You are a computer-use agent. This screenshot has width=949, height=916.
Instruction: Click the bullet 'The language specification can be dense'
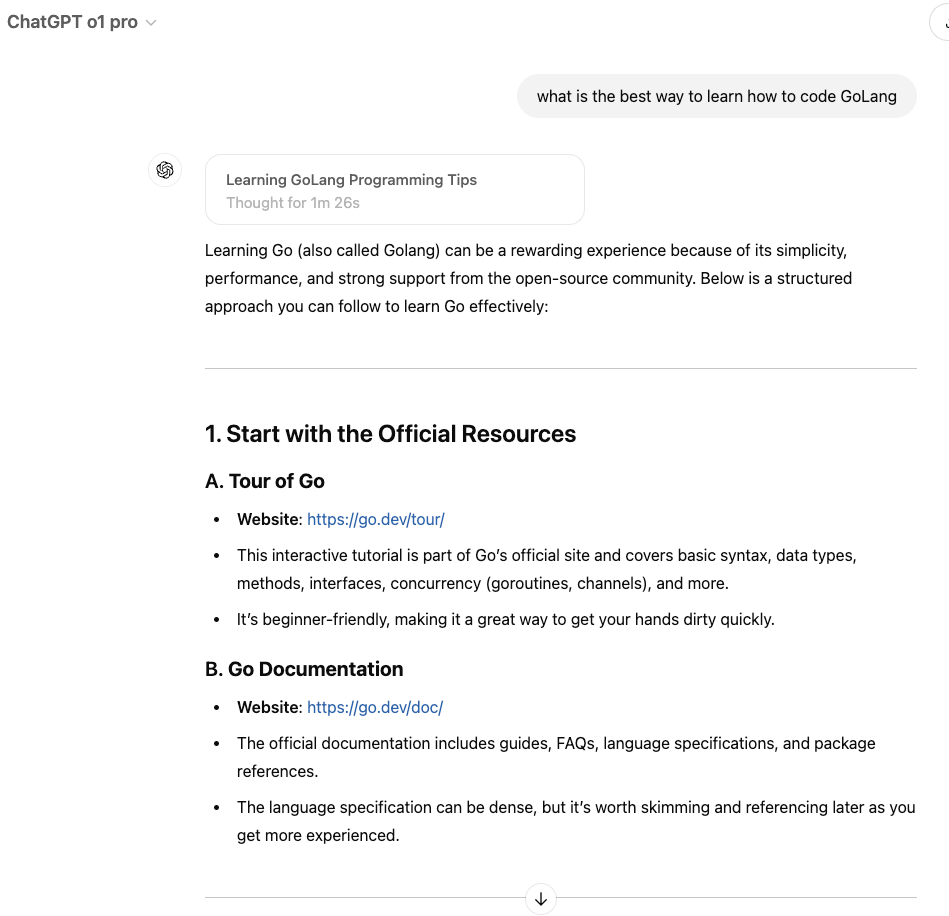[576, 822]
